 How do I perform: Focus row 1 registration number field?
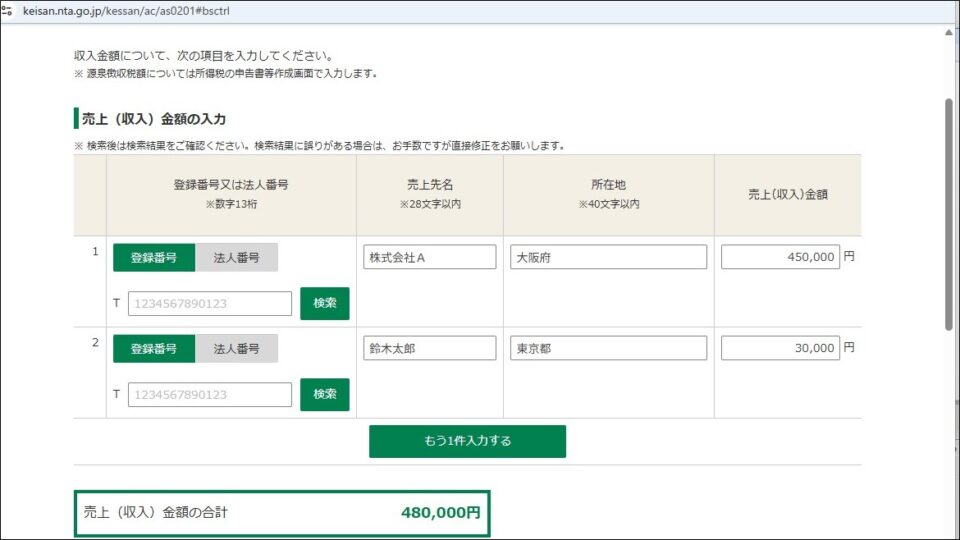210,304
